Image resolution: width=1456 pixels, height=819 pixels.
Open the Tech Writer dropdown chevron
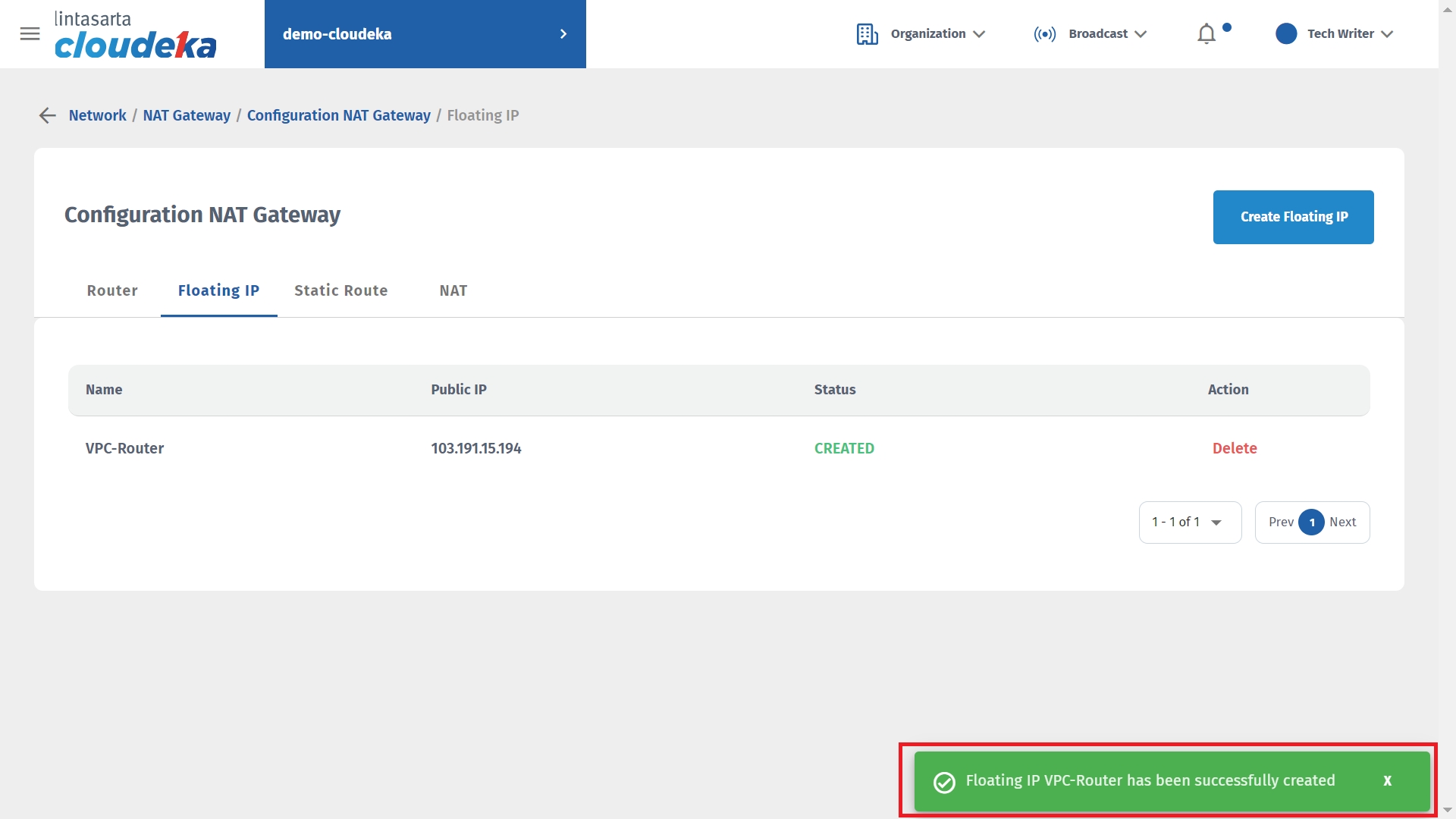[x=1388, y=34]
